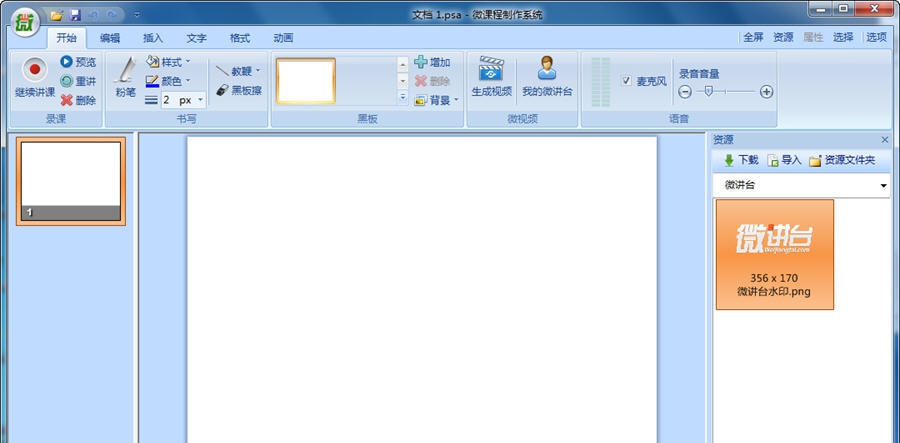Screen dimensions: 900x443
Task: Save document with the floppy disk icon
Action: (75, 15)
